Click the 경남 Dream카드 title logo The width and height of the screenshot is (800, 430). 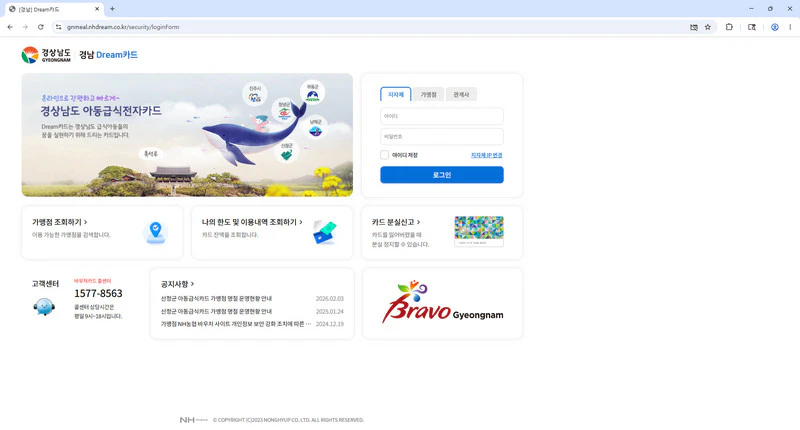click(108, 55)
